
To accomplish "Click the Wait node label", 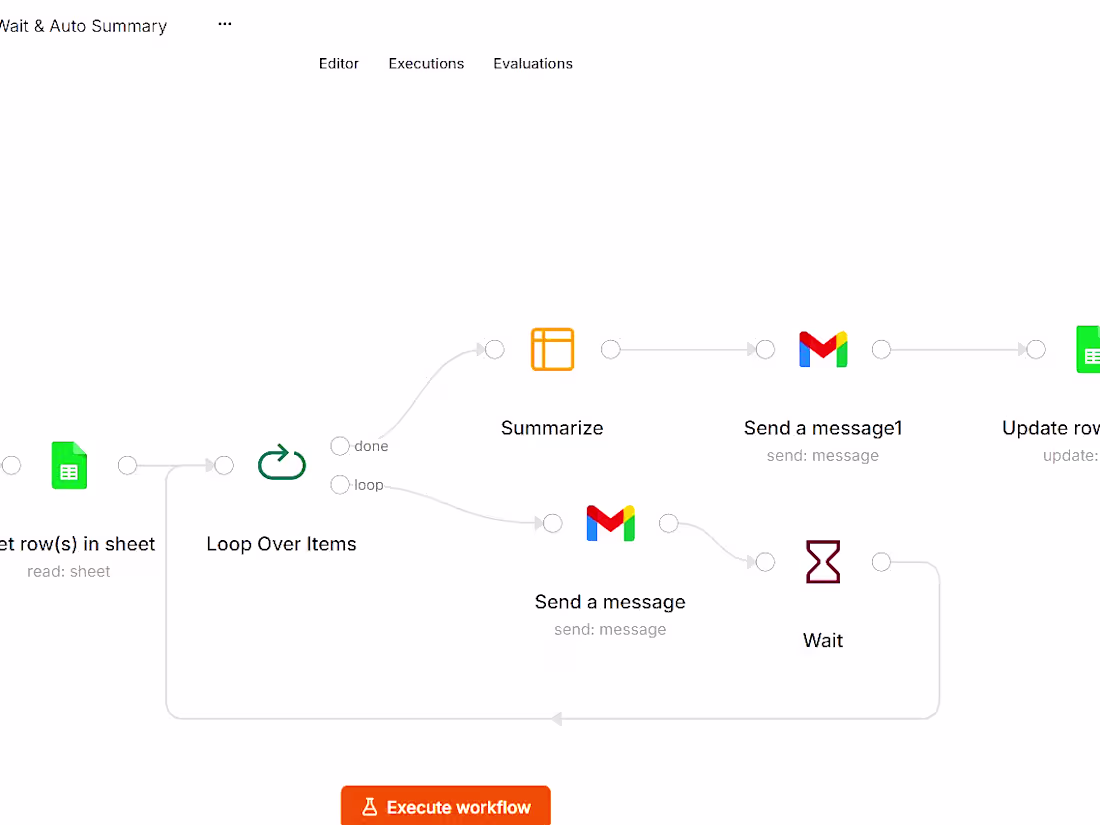I will 823,640.
